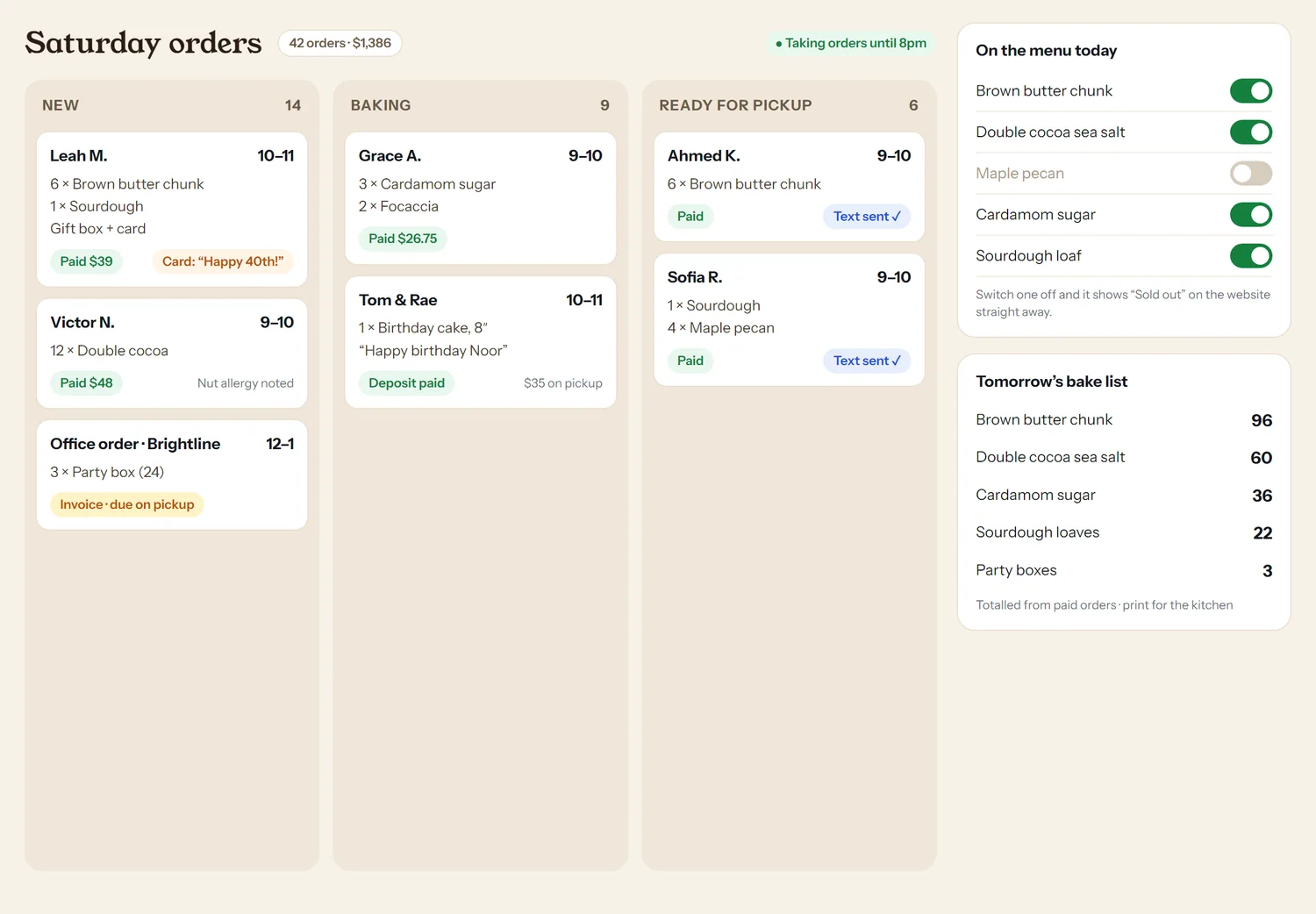The height and width of the screenshot is (914, 1316).
Task: Select the Brown butter chunk count 96 in bake list
Action: click(x=1262, y=420)
